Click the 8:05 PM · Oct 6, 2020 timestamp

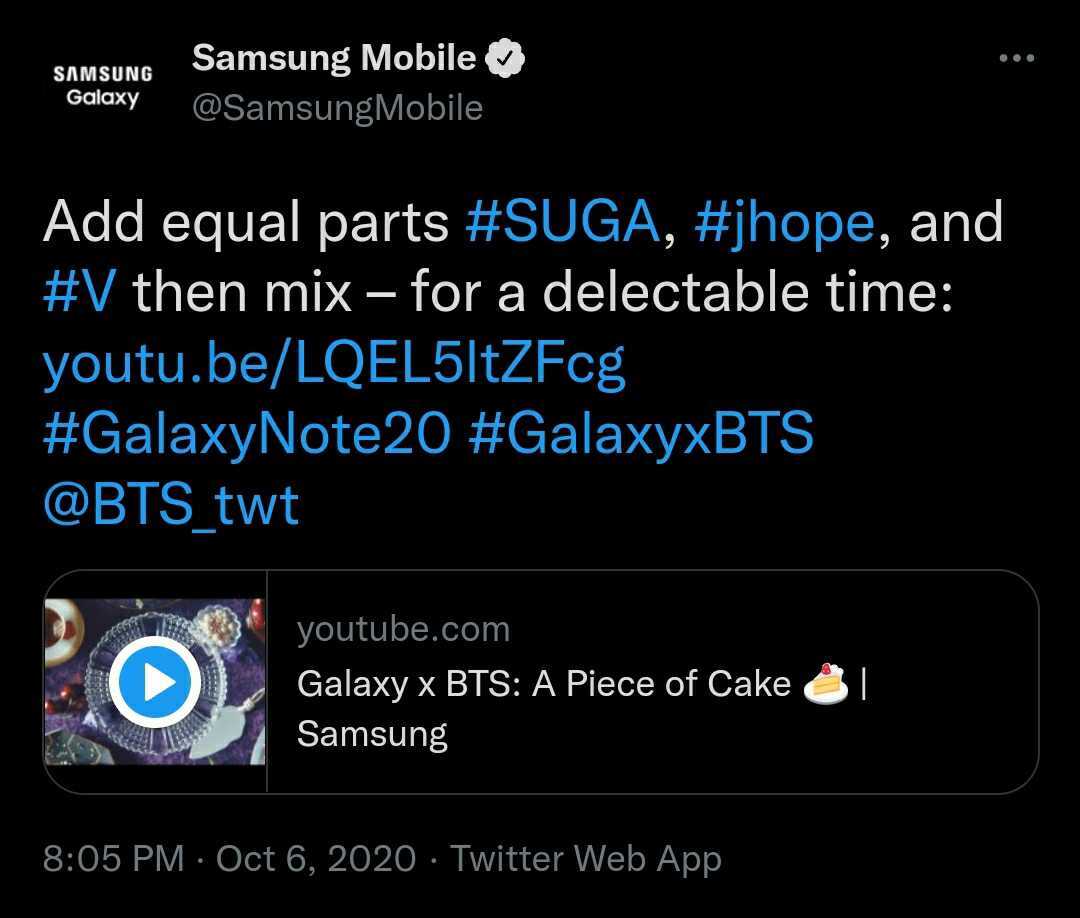pyautogui.click(x=229, y=858)
